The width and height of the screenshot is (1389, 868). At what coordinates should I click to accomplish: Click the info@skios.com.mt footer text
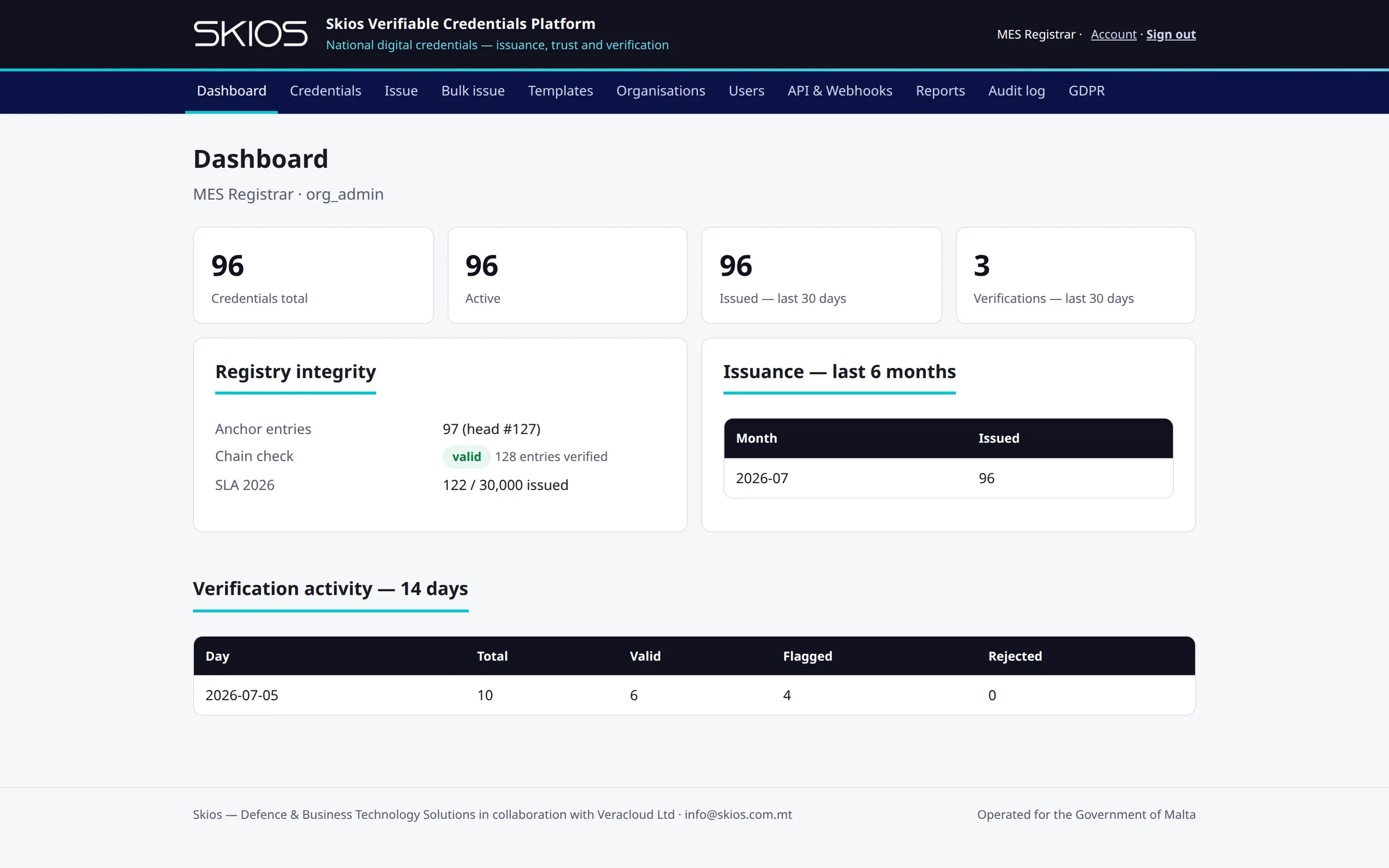coord(738,815)
